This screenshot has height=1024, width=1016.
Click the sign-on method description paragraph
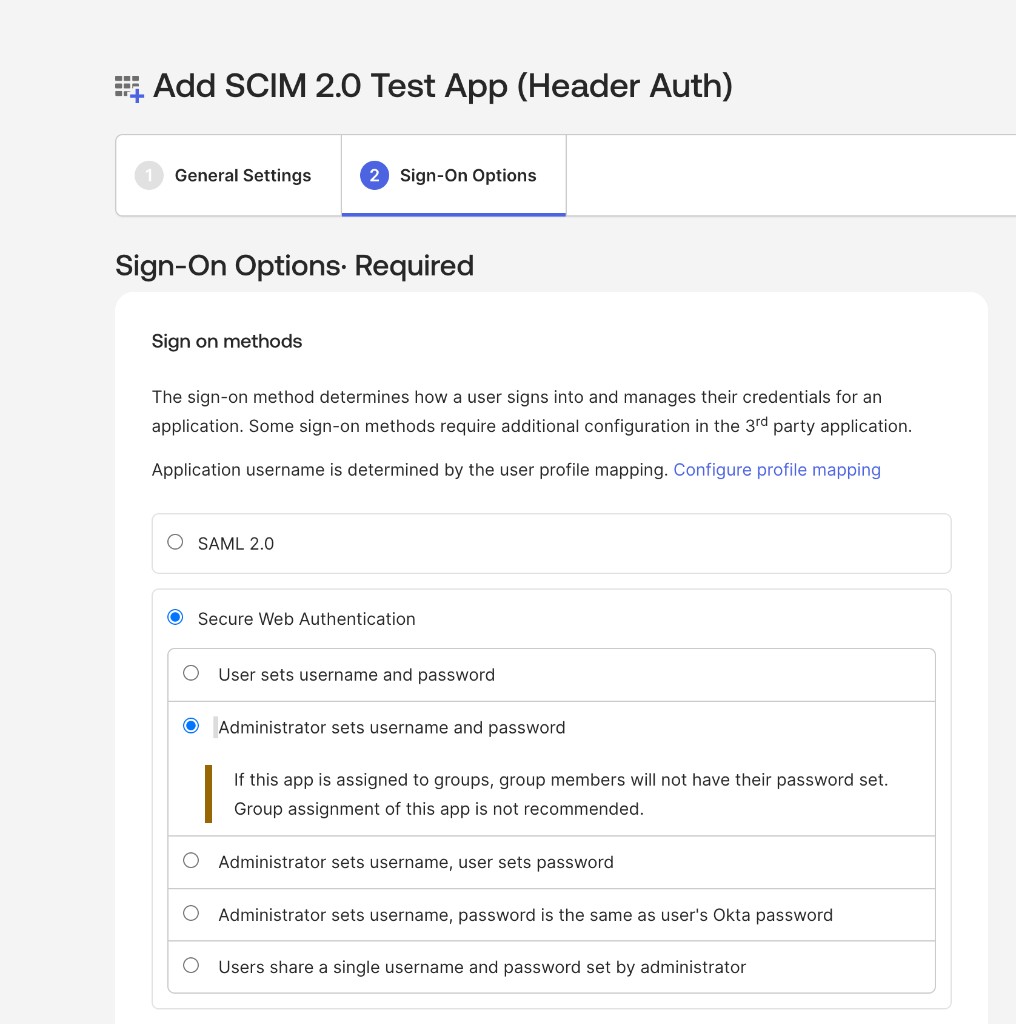[x=532, y=411]
